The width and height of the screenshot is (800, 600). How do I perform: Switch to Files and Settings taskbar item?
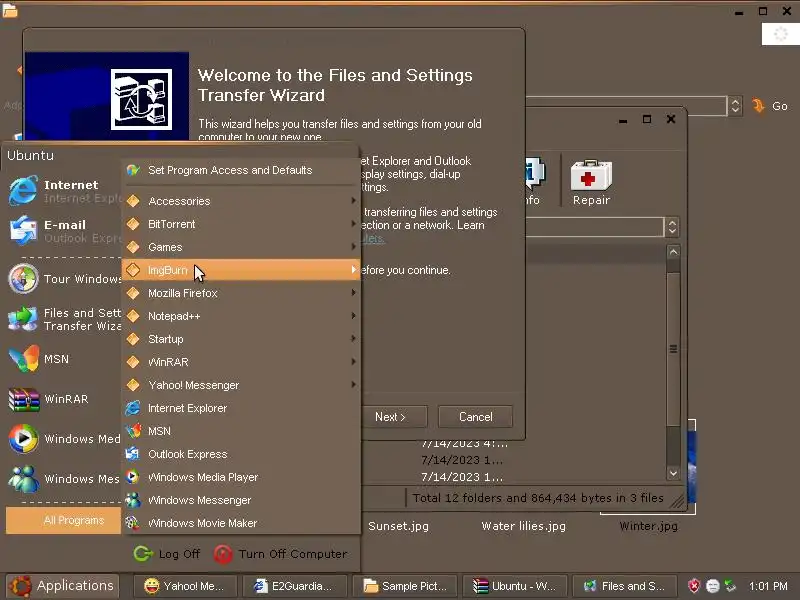(x=624, y=586)
